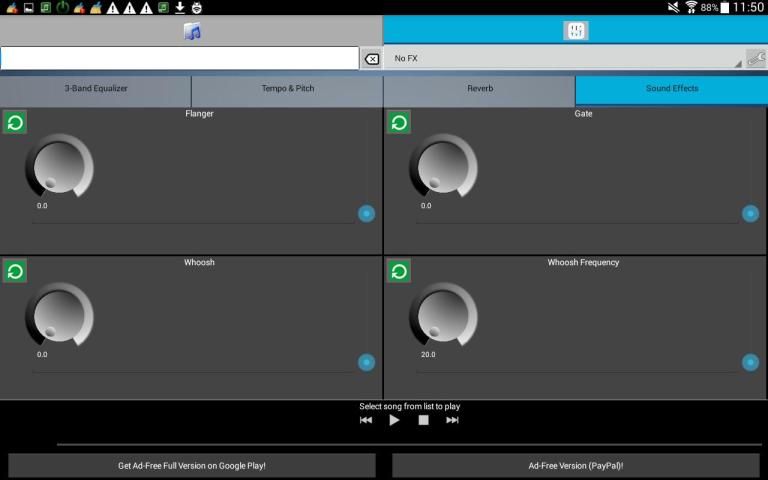Tap Ad-Free Version (PayPal) button
Viewport: 768px width, 480px height.
click(x=576, y=465)
